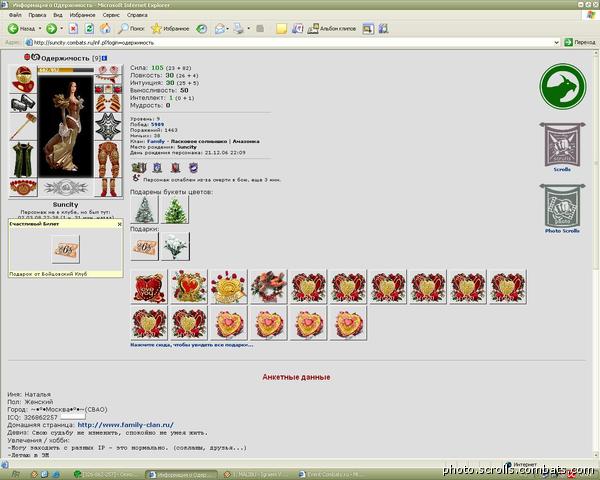Screen dimensions: 600x480
Task: Click the red helmet equipment slot
Action: (23, 80)
